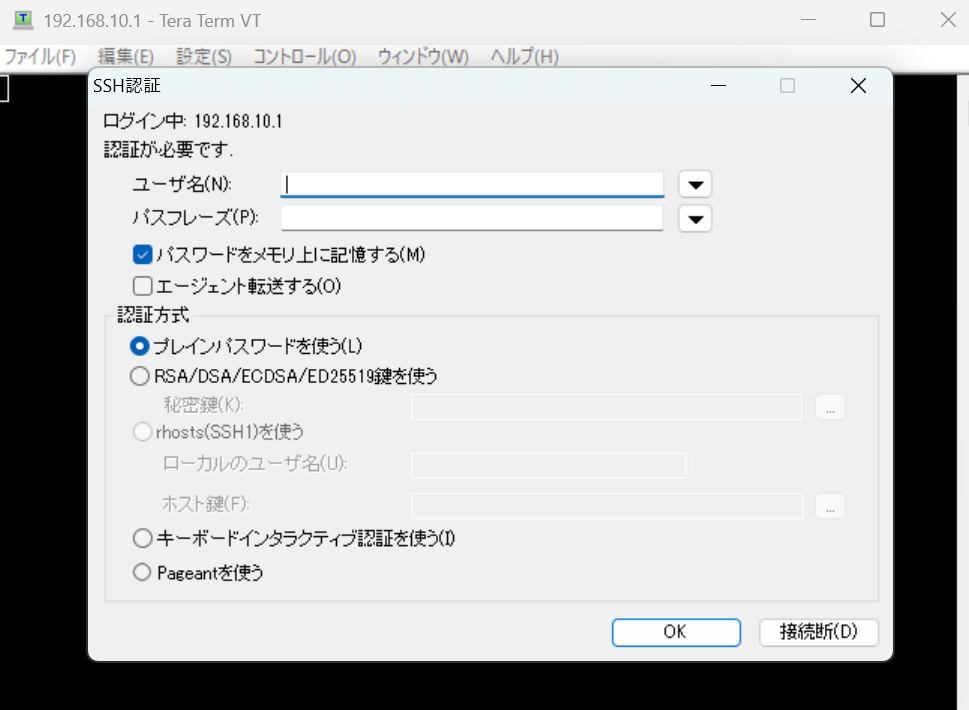
Task: Click the 接続断(D) button
Action: point(818,632)
